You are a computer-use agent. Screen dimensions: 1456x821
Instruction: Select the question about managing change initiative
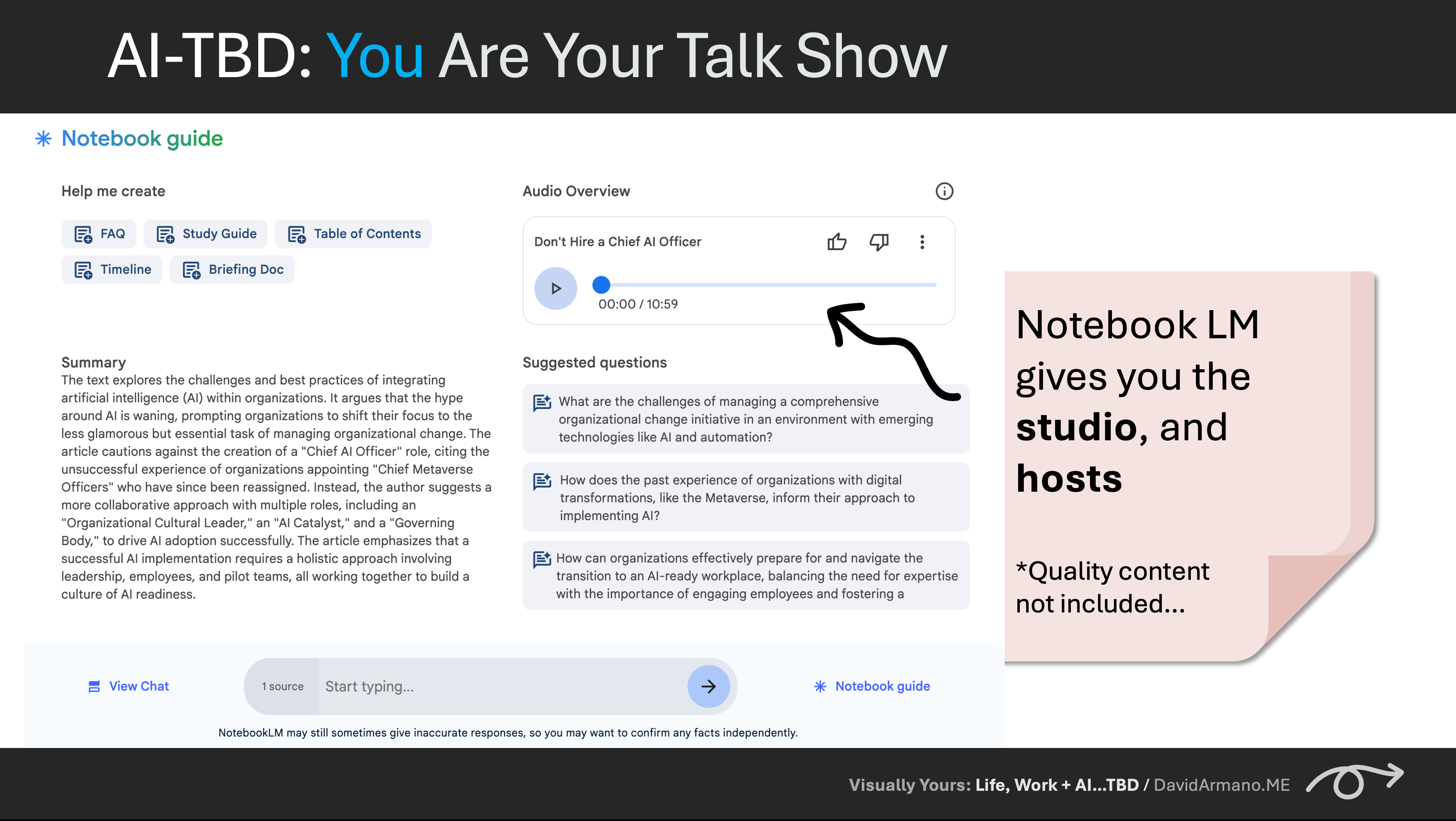tap(746, 419)
